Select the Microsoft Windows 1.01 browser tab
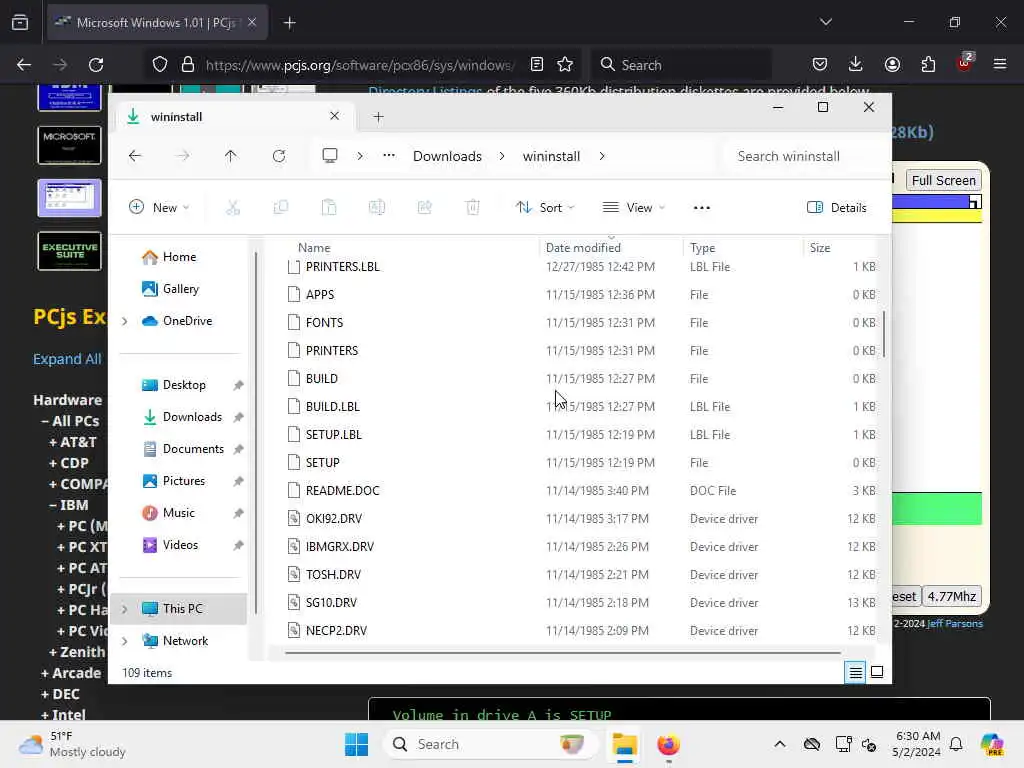The height and width of the screenshot is (768, 1024). (x=157, y=23)
